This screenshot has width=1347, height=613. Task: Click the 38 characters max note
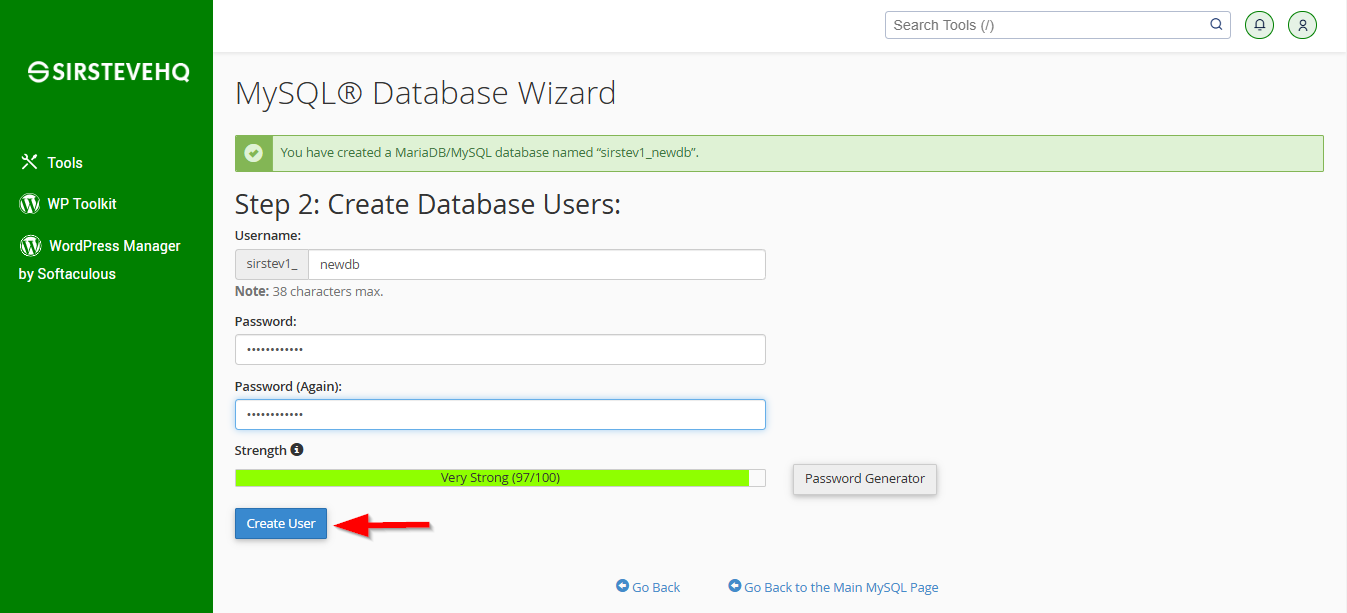coord(309,291)
